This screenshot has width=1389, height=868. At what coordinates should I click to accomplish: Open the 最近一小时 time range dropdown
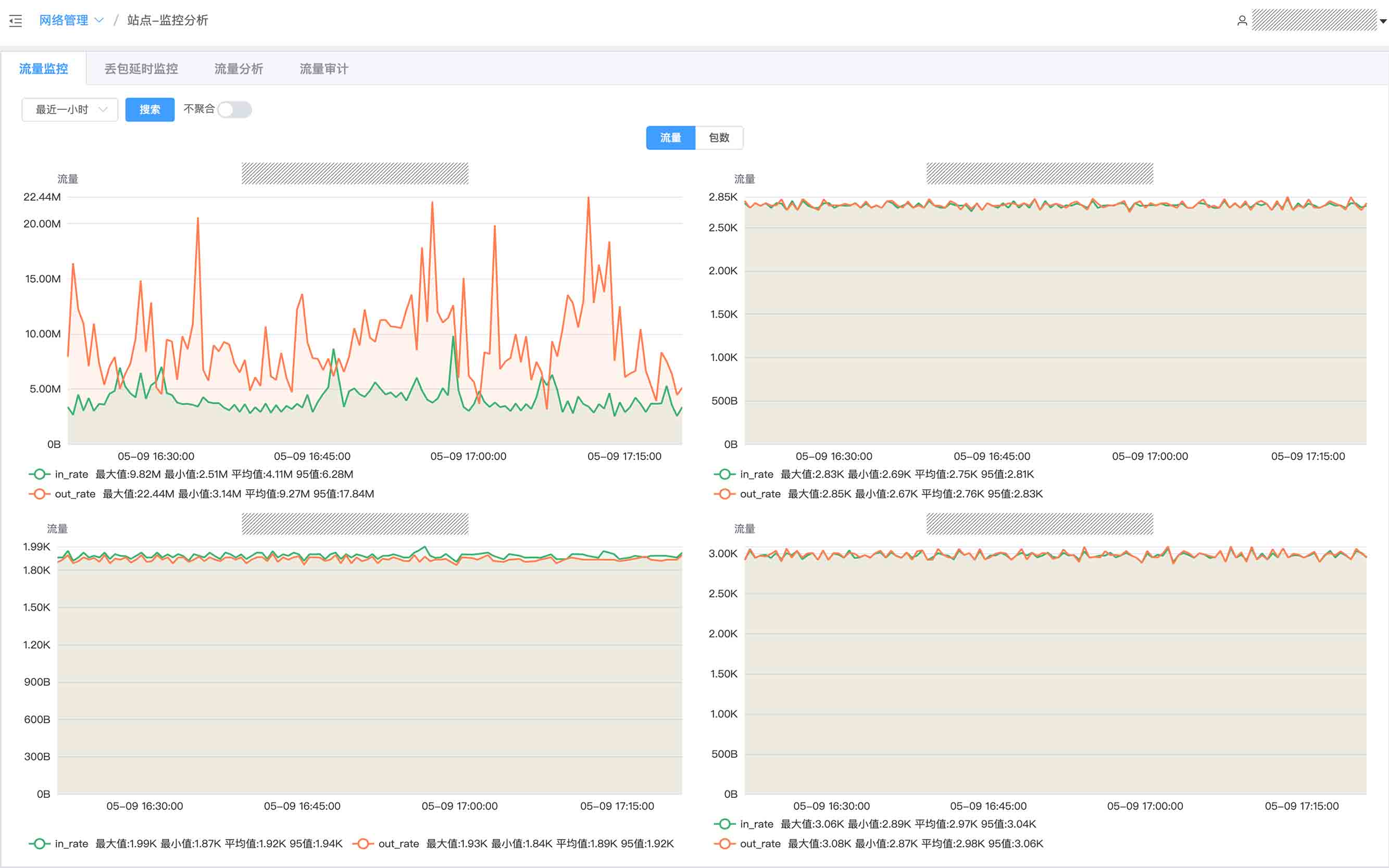(69, 110)
